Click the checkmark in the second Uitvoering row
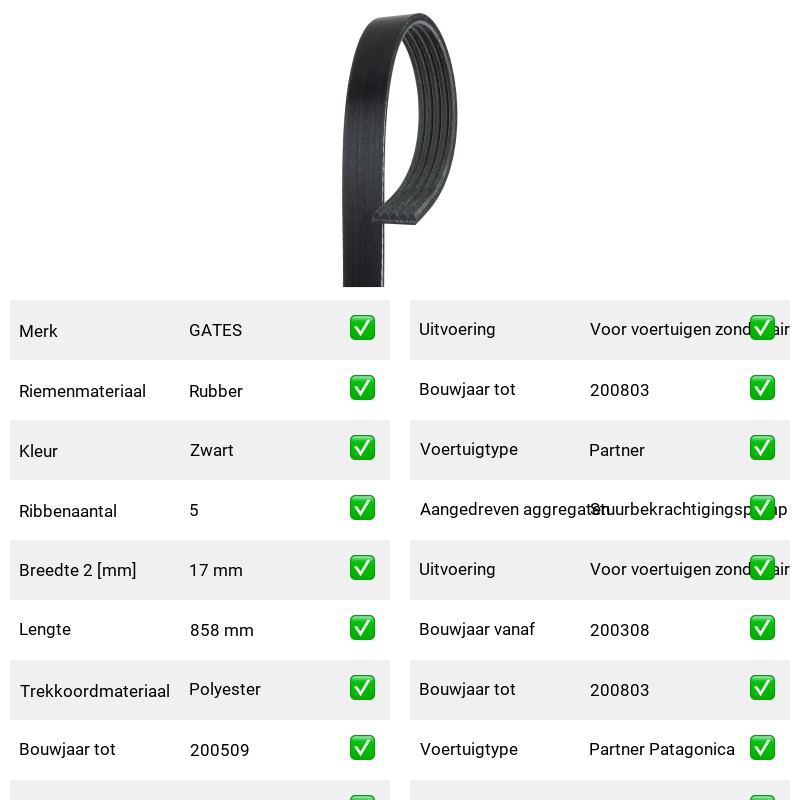The width and height of the screenshot is (800, 800). click(x=762, y=567)
